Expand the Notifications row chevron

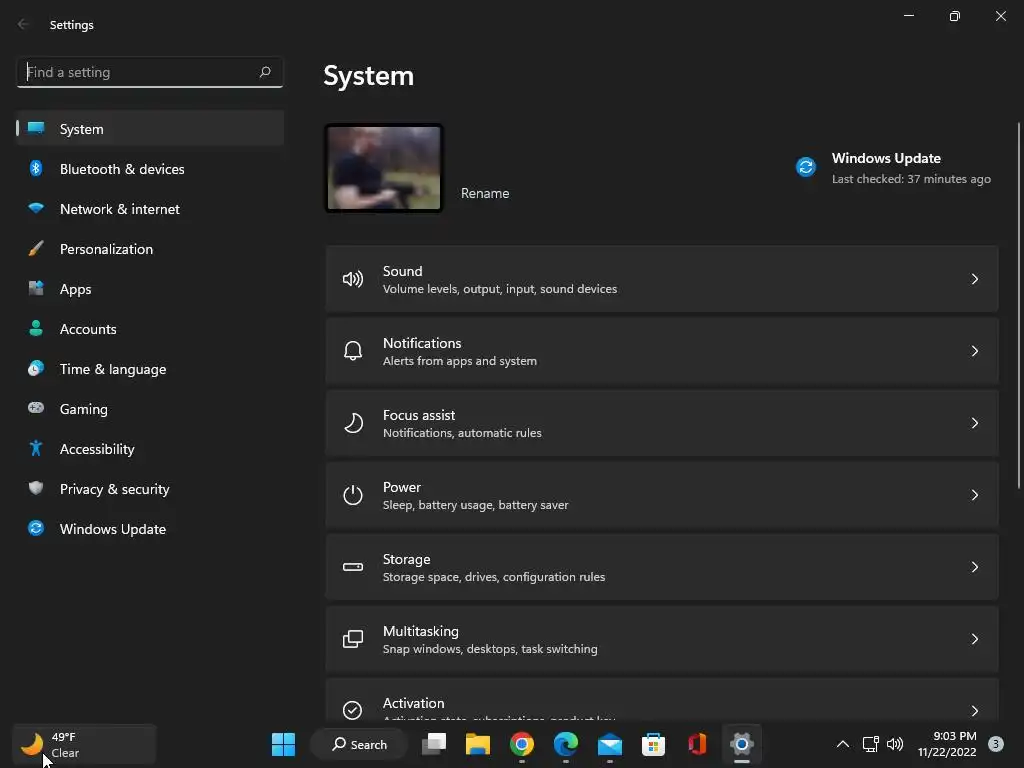974,351
